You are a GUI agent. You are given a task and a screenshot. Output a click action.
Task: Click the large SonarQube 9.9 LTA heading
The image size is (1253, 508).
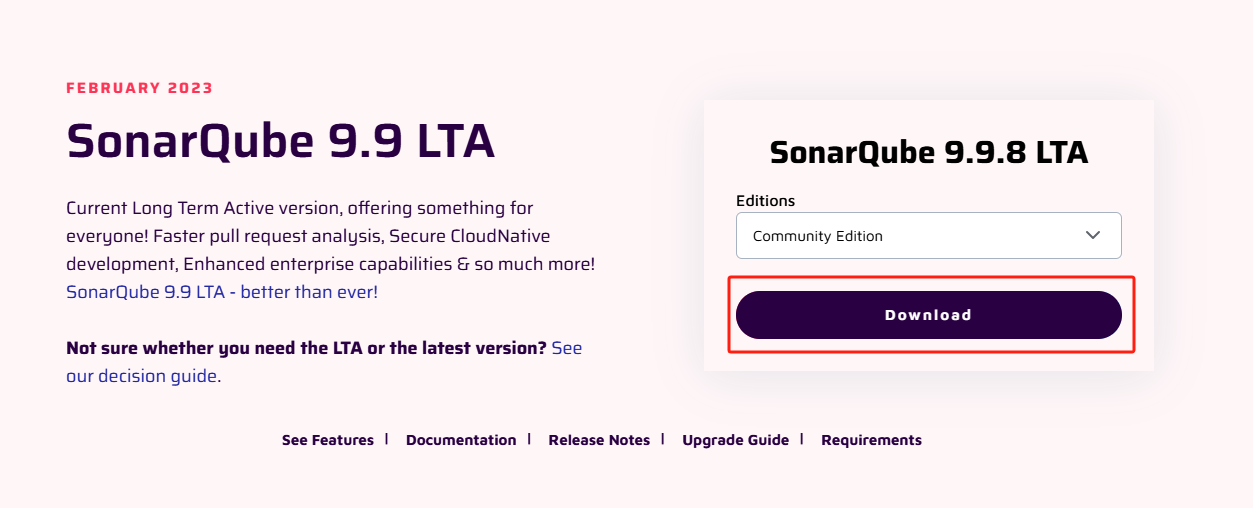click(x=280, y=141)
